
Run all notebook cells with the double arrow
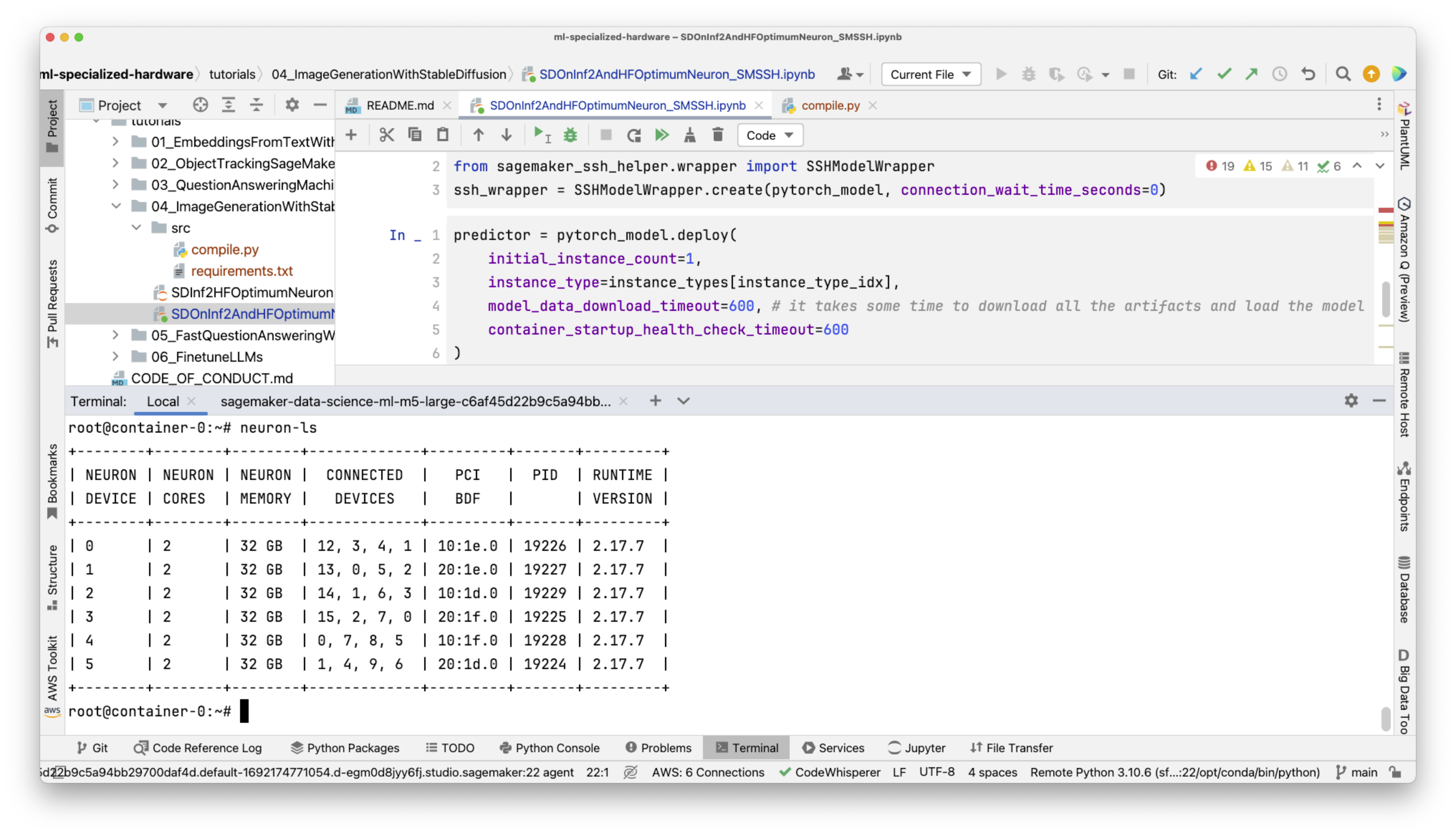tap(661, 135)
